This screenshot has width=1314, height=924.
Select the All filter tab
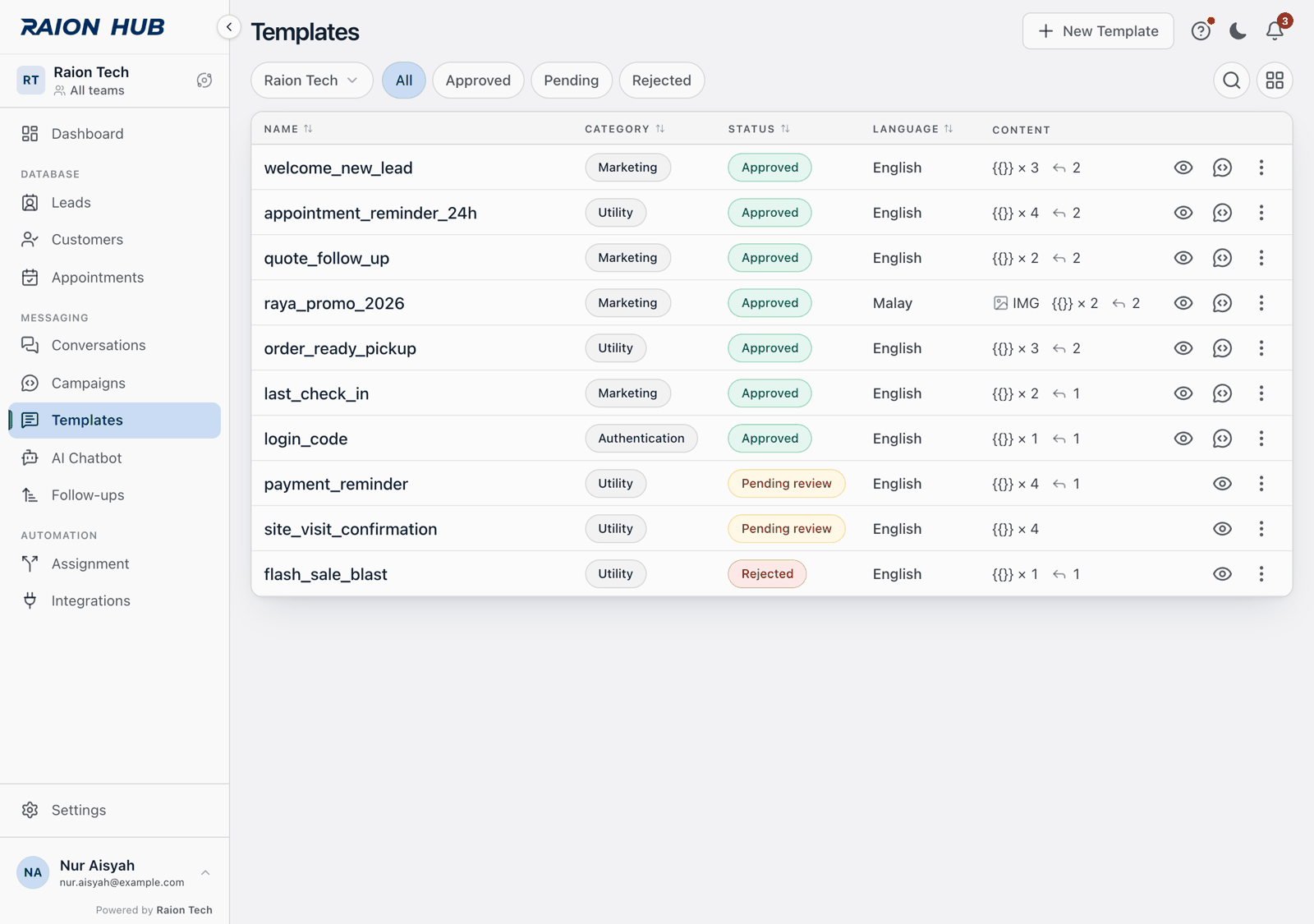click(404, 80)
